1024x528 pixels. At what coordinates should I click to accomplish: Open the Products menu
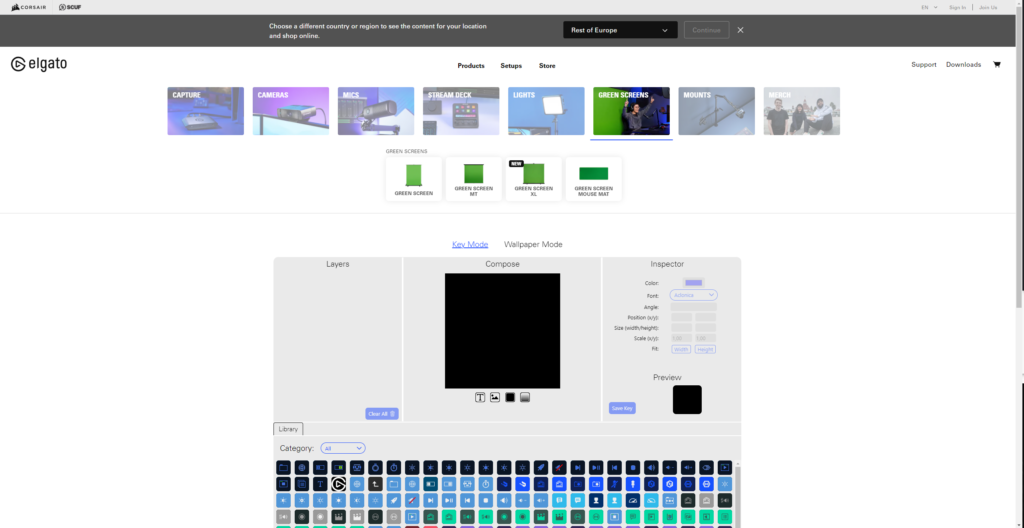click(471, 65)
